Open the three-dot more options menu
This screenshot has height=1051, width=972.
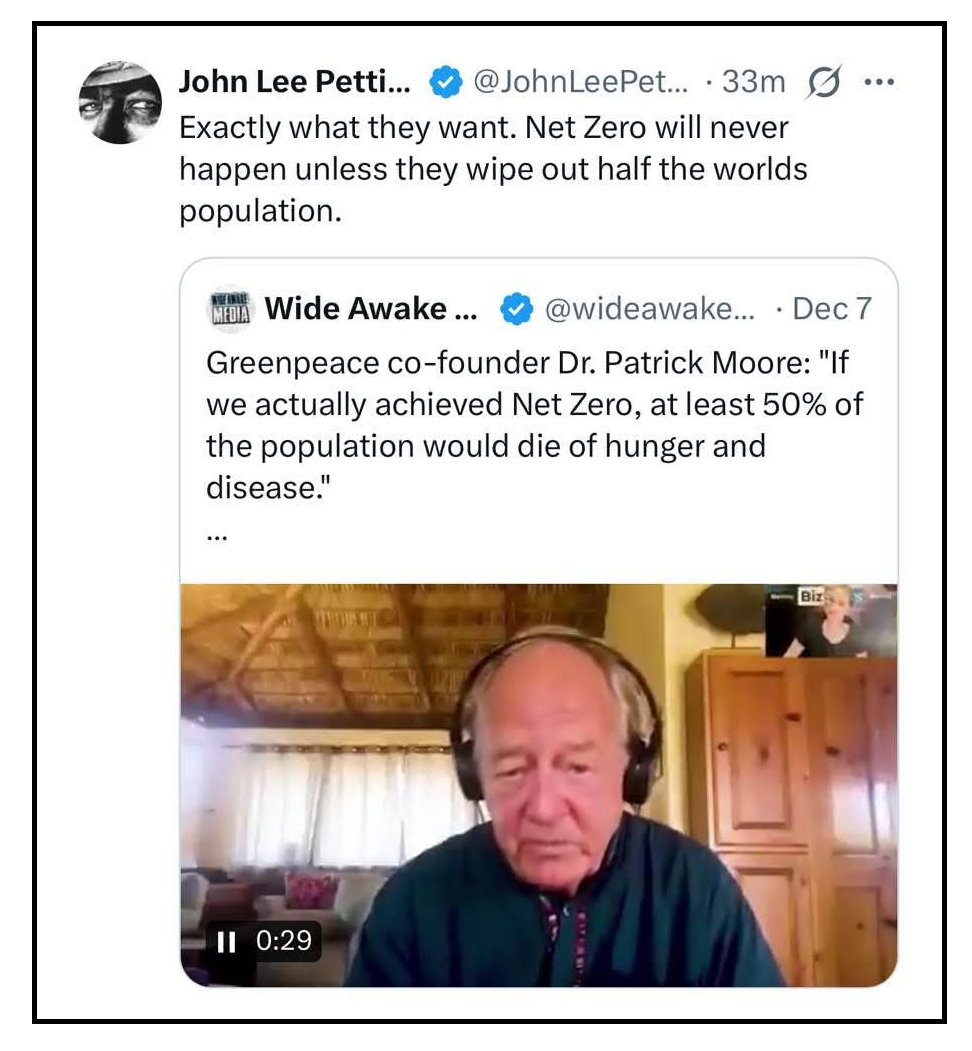pyautogui.click(x=877, y=82)
